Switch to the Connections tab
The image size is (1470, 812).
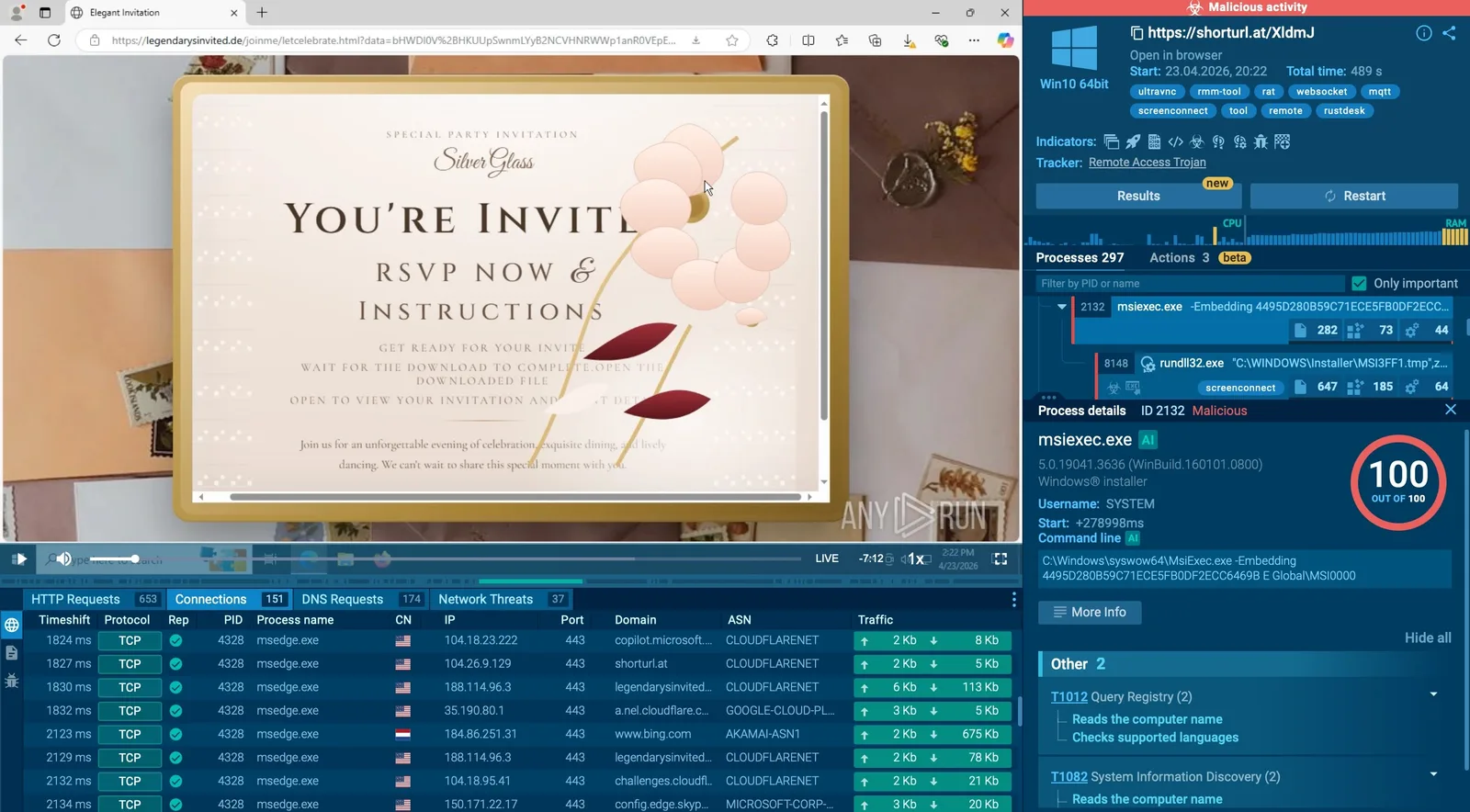coord(230,599)
